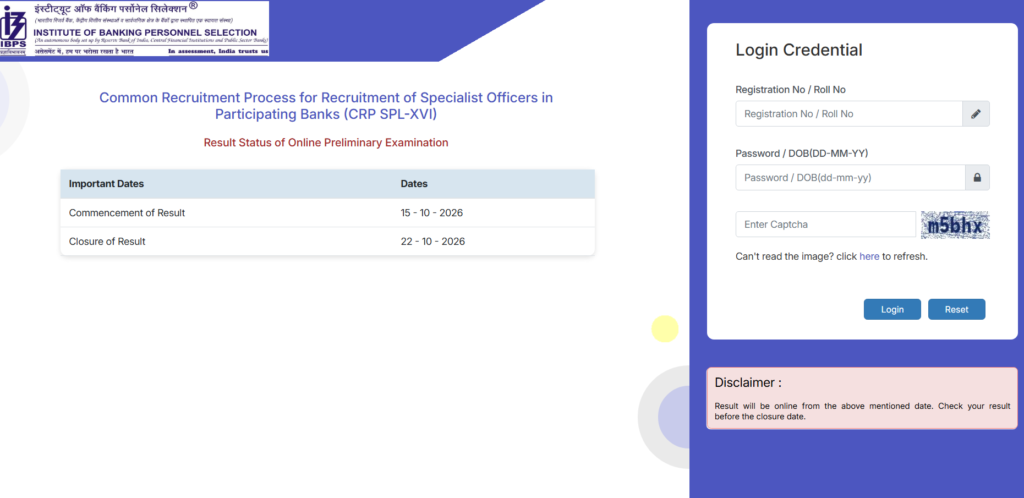Focus the Enter Captcha text box
This screenshot has width=1024, height=498.
tap(825, 225)
